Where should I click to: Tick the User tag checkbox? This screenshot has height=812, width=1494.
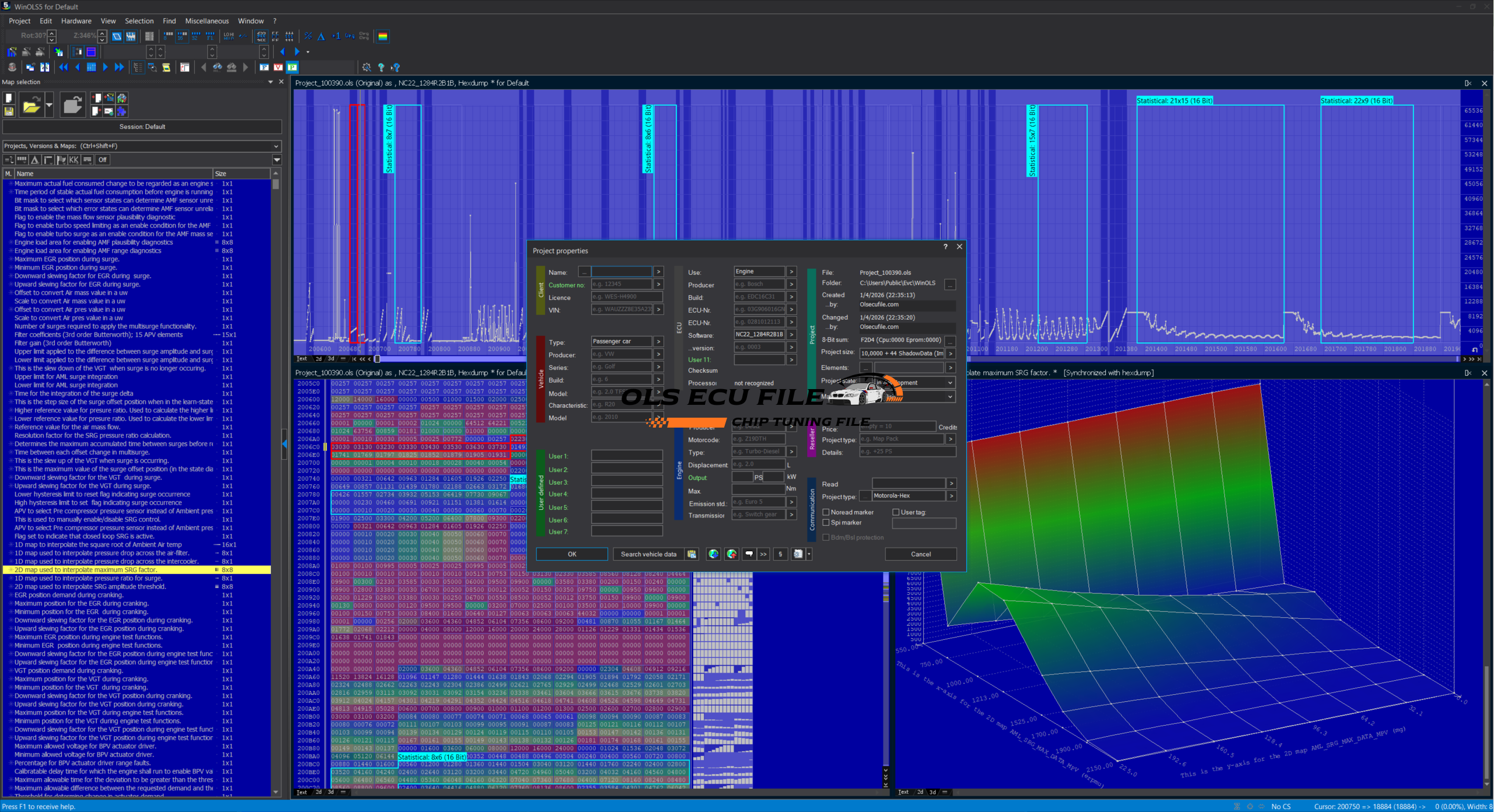pos(896,512)
